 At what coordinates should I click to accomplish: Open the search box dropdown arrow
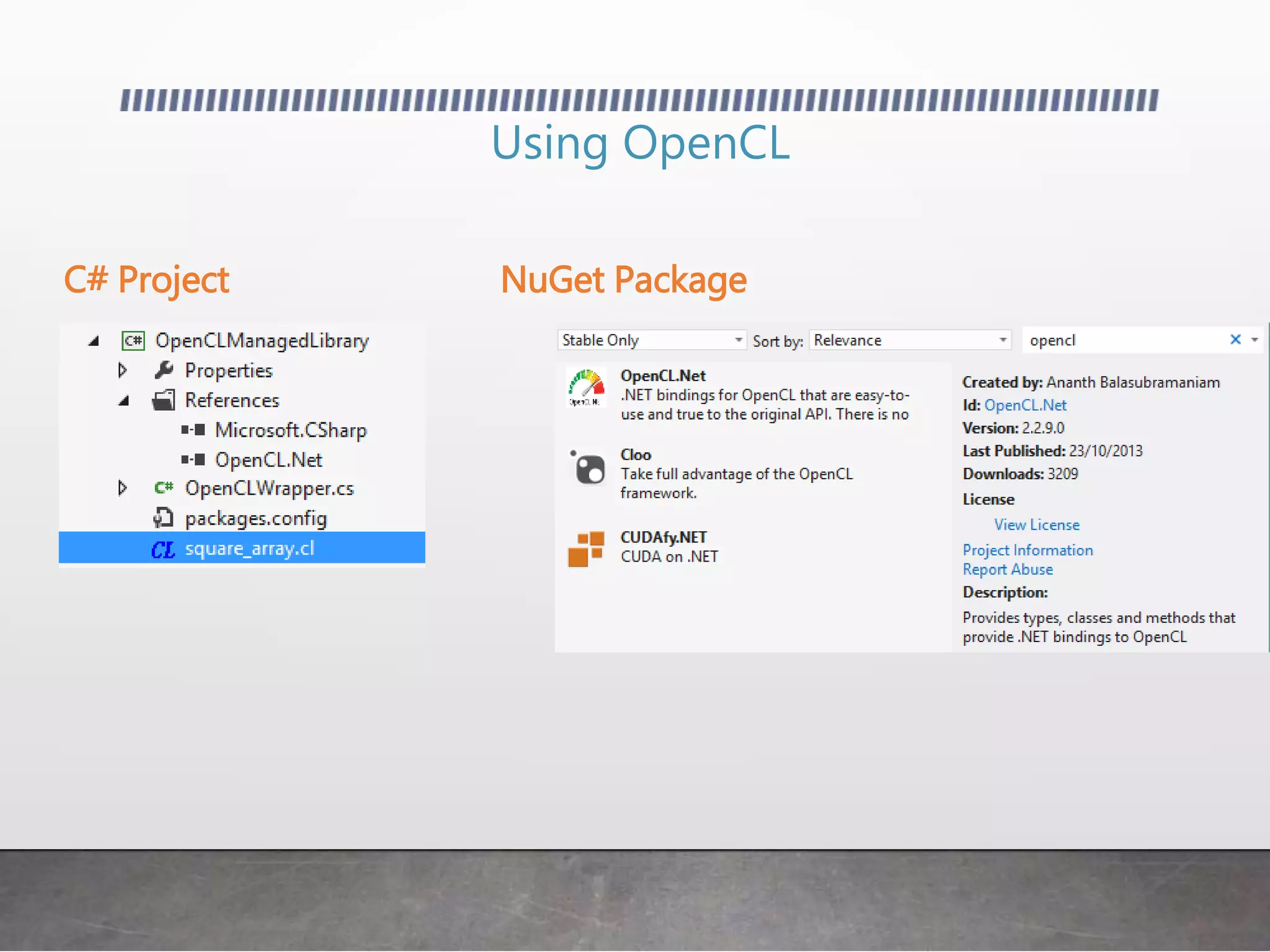point(1254,340)
